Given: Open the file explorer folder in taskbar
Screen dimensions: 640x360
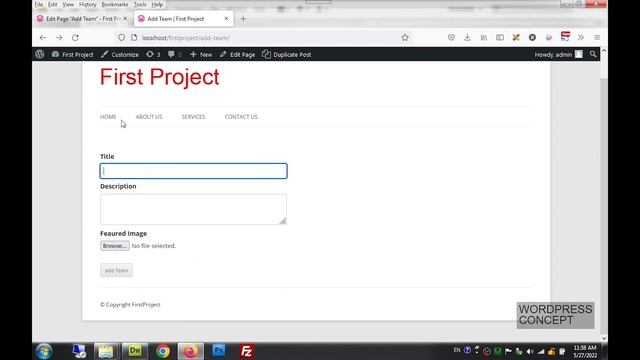Looking at the screenshot, I should tap(106, 351).
